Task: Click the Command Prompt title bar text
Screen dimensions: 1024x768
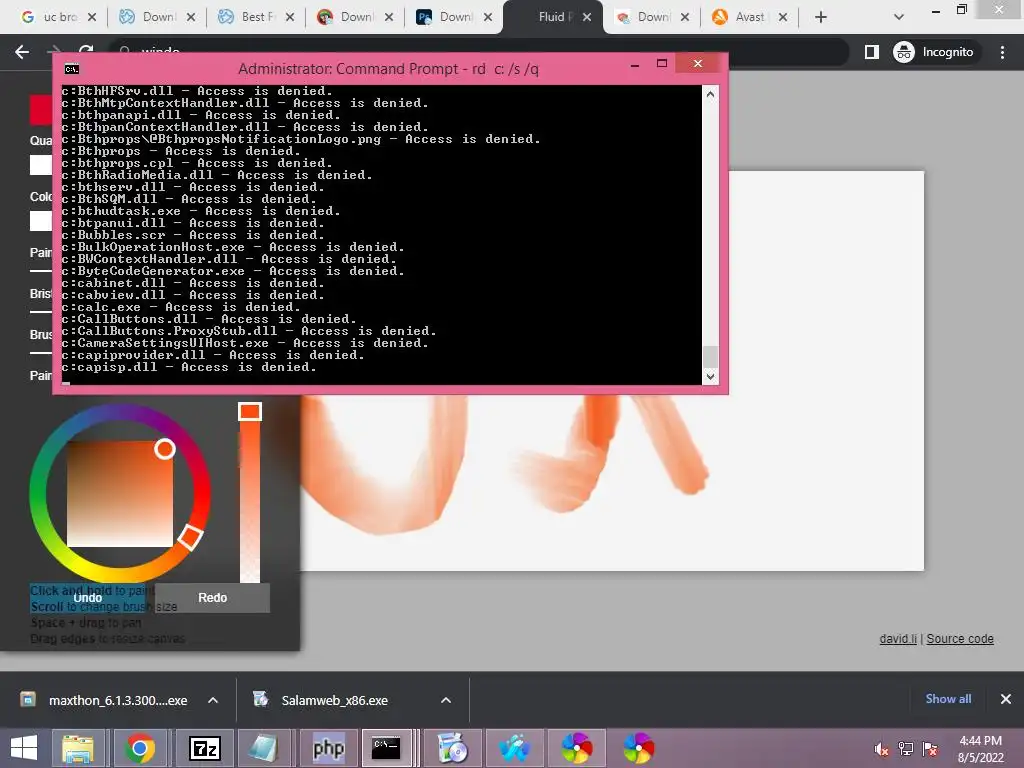Action: point(388,69)
